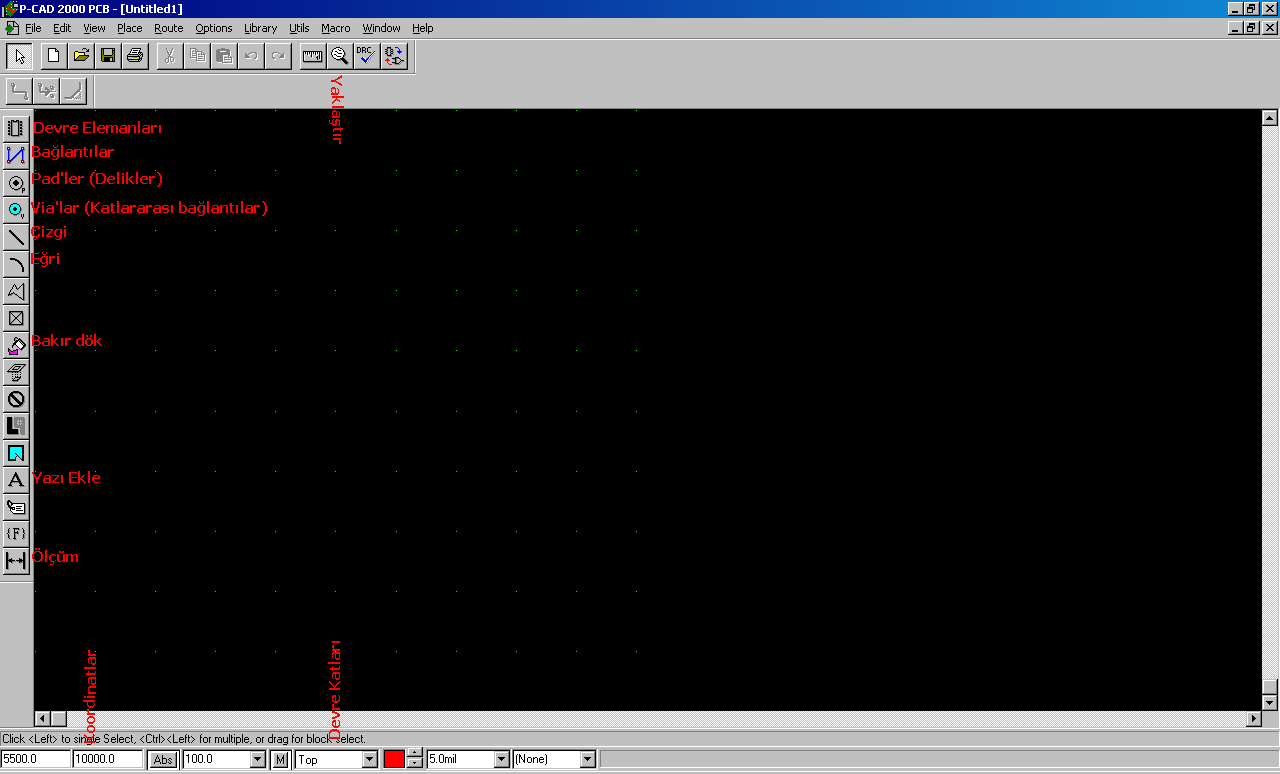Select the Place Connection tool
Viewport: 1280px width, 774px height.
coord(16,155)
